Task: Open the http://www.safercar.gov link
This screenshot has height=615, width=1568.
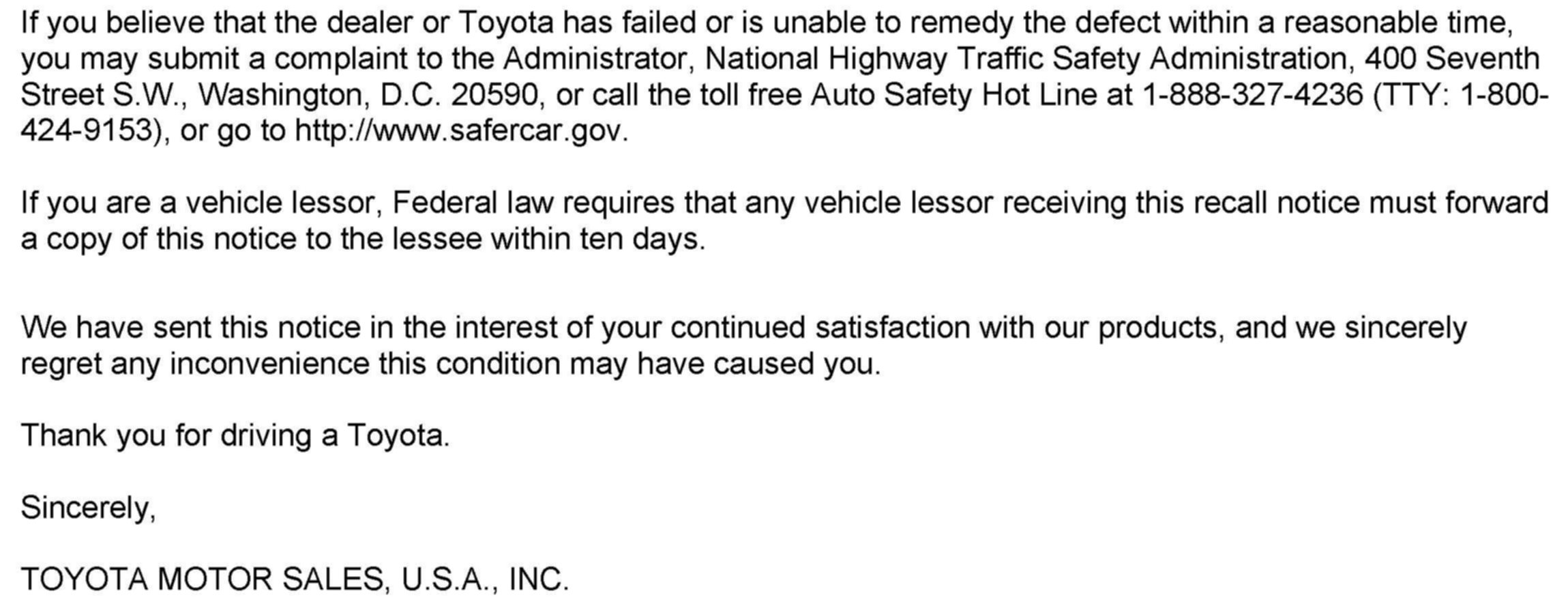Action: coord(460,130)
